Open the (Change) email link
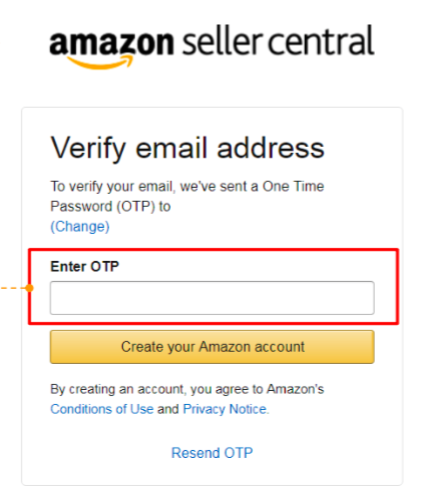 tap(80, 227)
